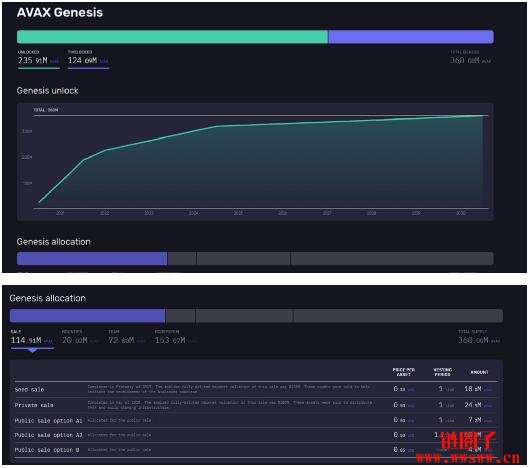Click the Vesting period column header
The image size is (529, 468).
tap(442, 372)
